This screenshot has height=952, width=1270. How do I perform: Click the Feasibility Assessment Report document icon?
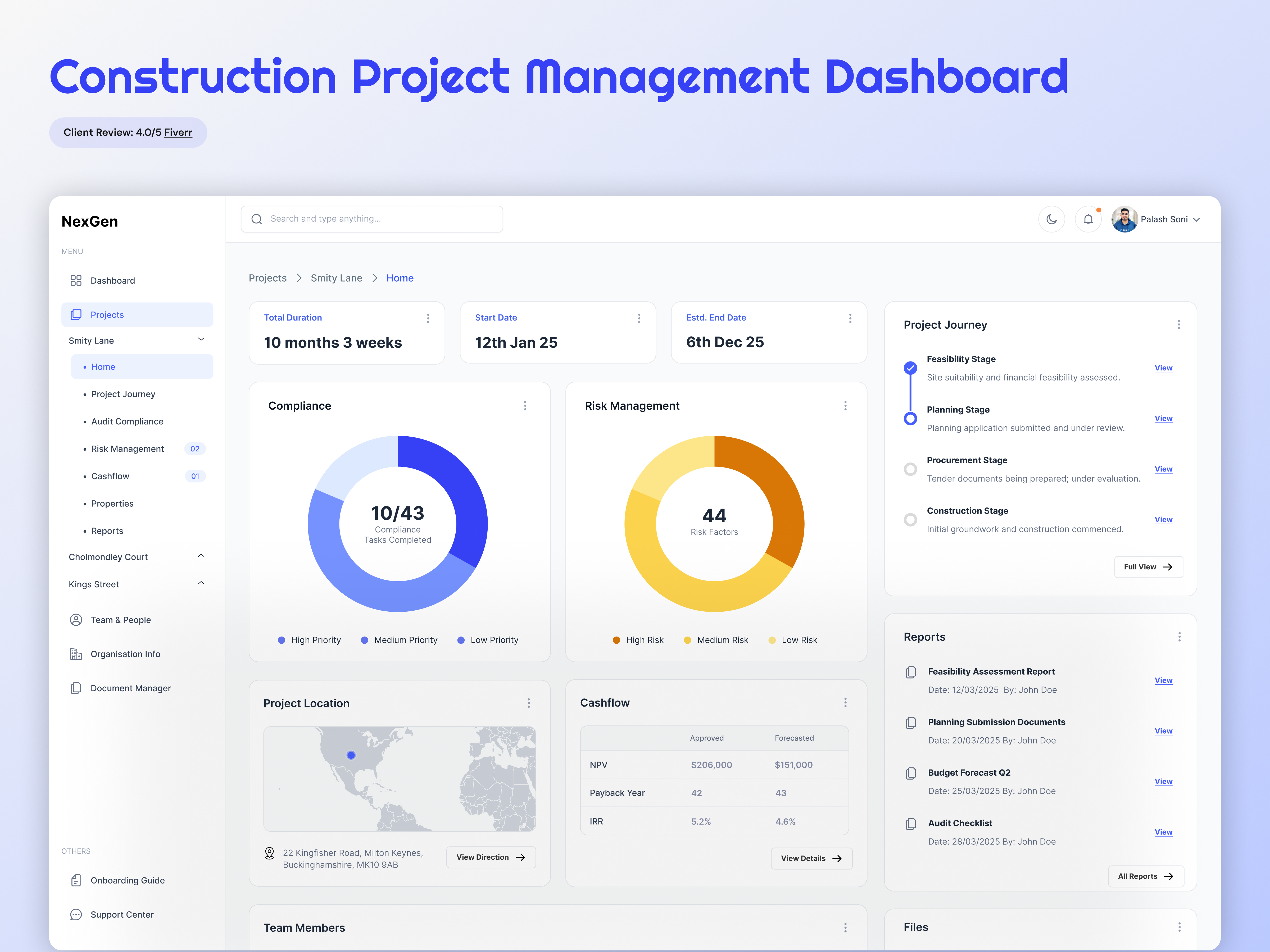[911, 672]
